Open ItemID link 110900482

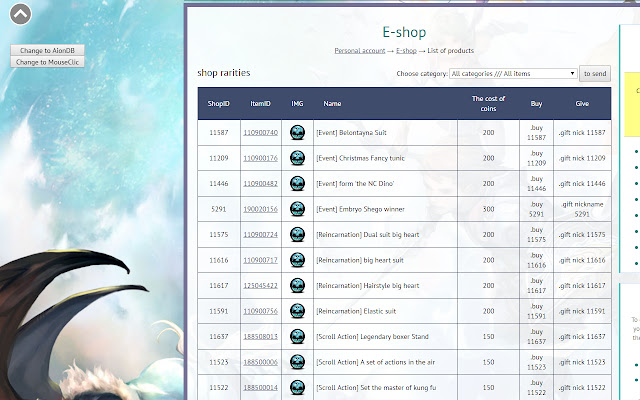260,184
